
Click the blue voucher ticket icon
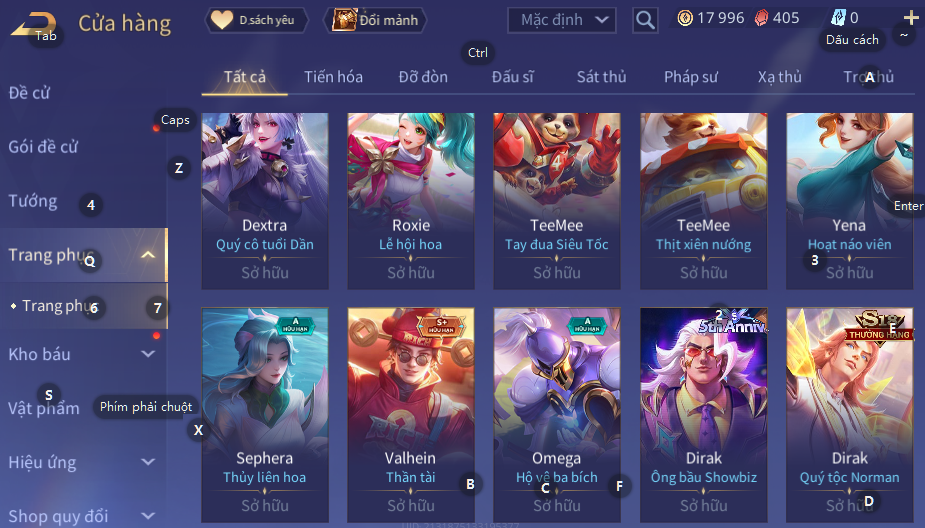coord(838,18)
